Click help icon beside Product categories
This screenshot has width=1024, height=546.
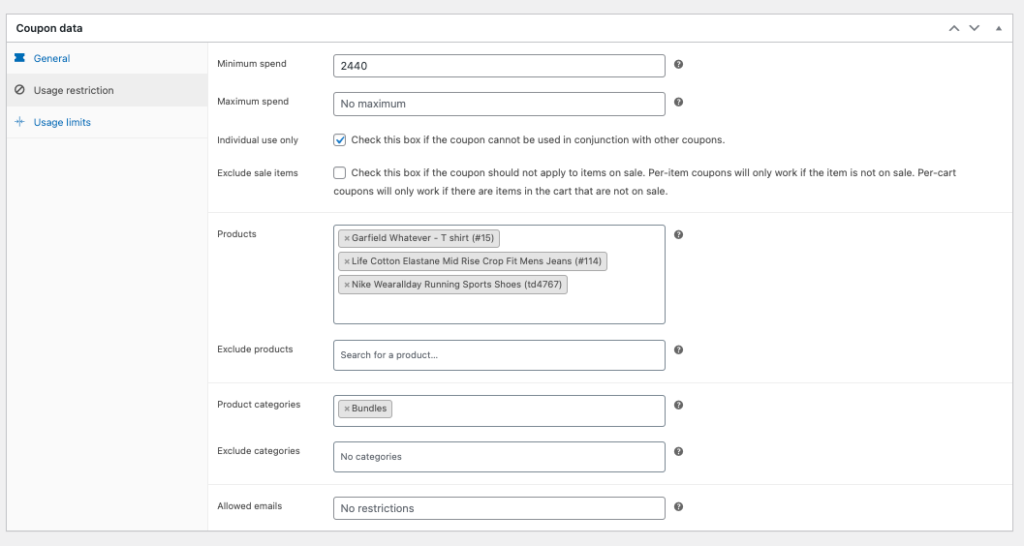click(x=679, y=405)
